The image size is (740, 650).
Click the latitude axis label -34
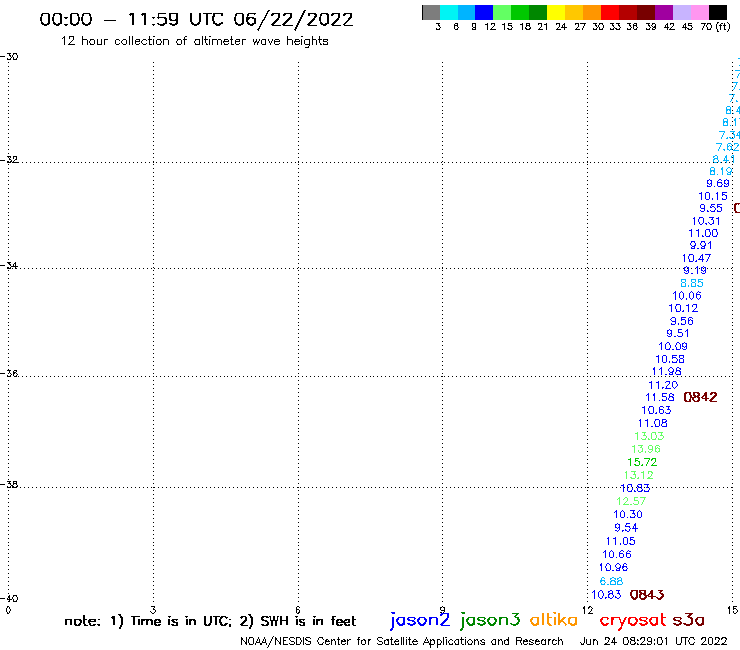click(x=9, y=266)
